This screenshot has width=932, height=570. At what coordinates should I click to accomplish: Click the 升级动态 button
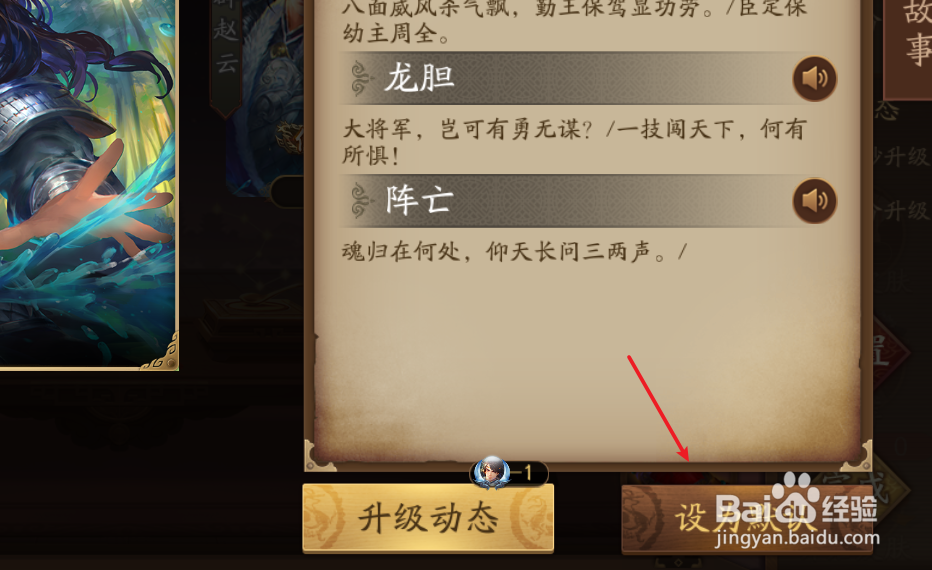(x=428, y=518)
